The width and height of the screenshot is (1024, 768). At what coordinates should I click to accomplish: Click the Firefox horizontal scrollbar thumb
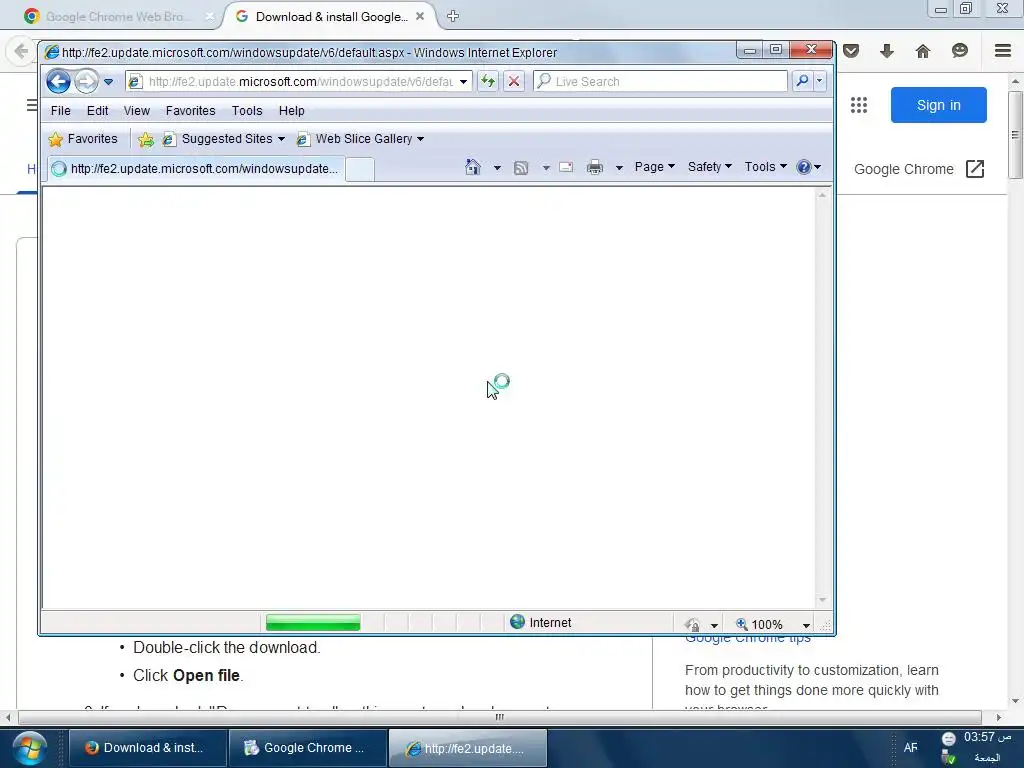click(500, 717)
